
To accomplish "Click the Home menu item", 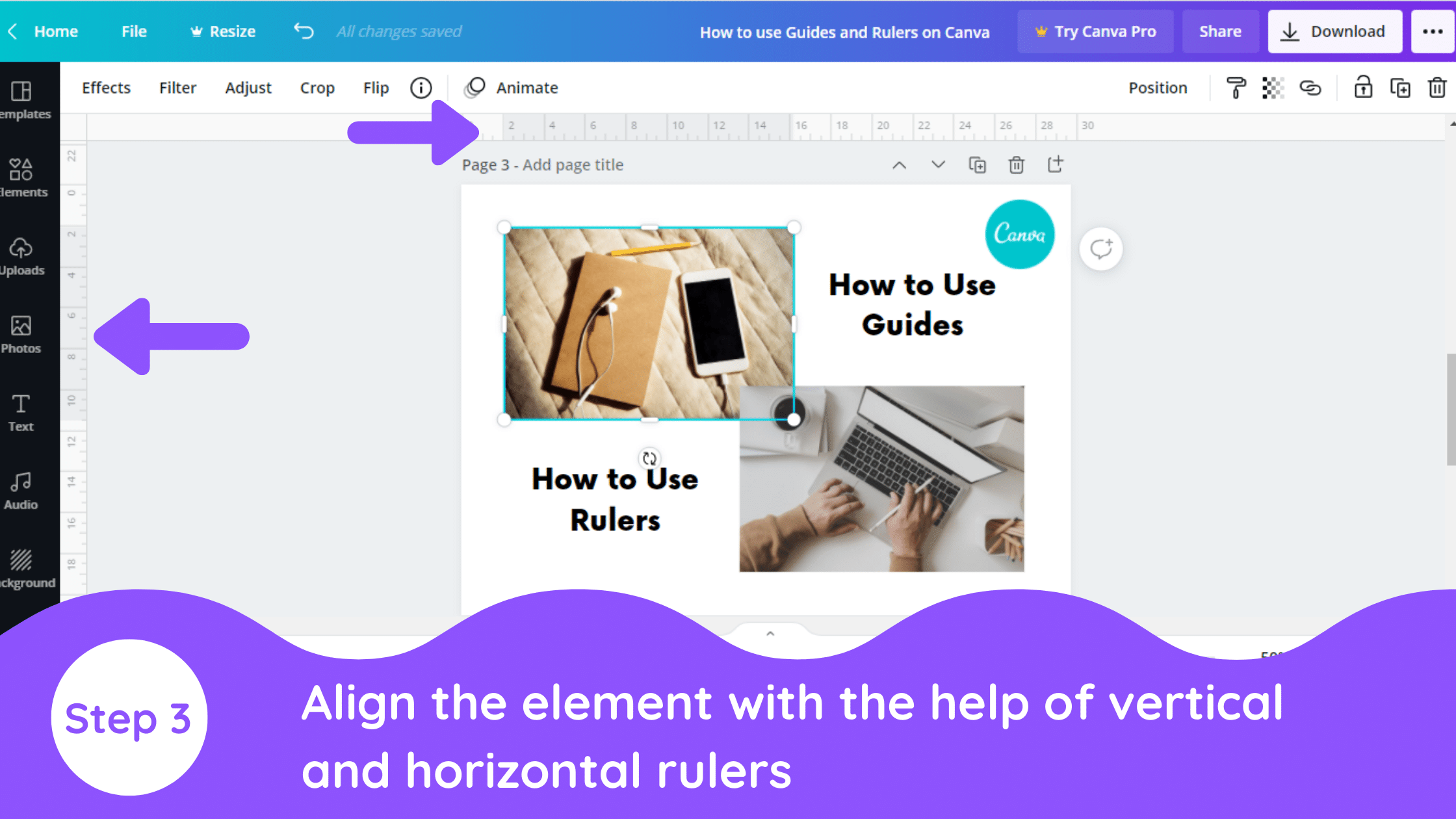I will [56, 31].
